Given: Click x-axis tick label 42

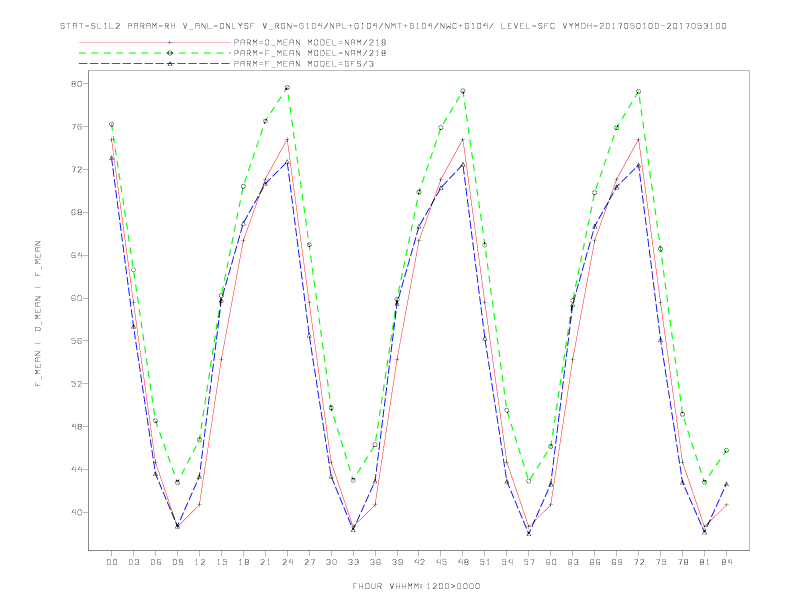Looking at the screenshot, I should (419, 562).
